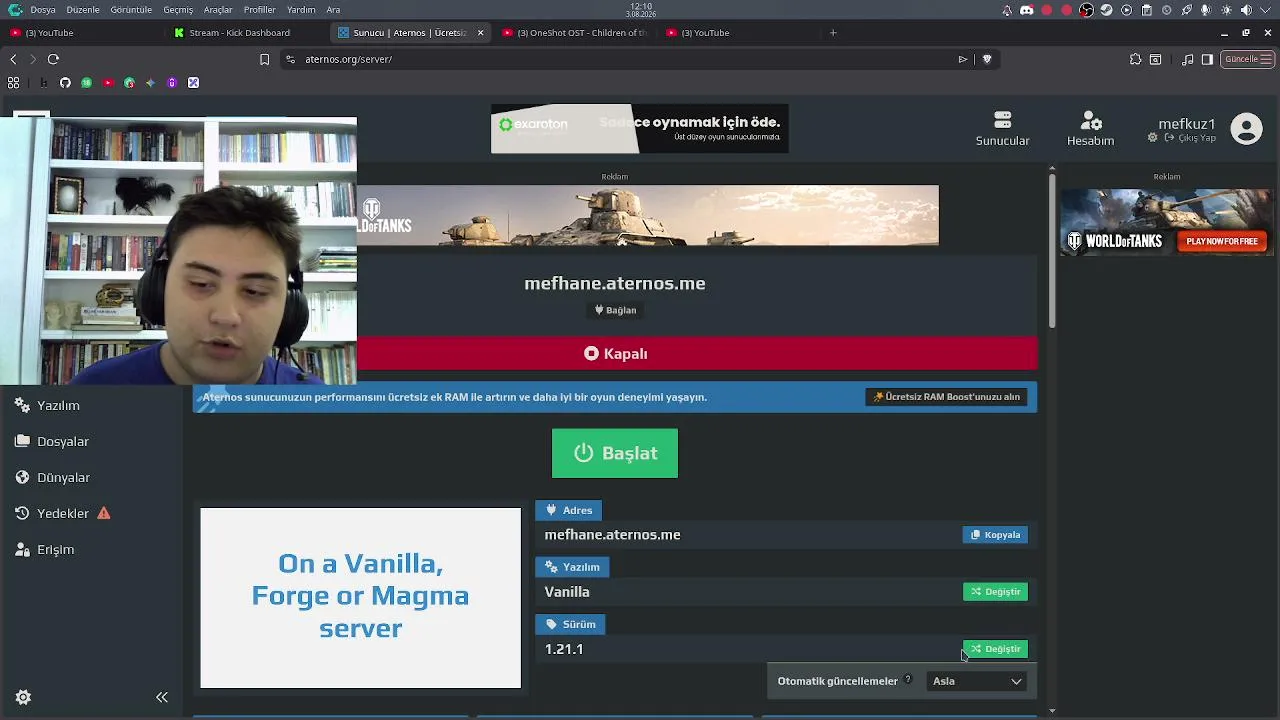Screen dimensions: 1280x720
Task: Bookmark this page
Action: (x=264, y=59)
